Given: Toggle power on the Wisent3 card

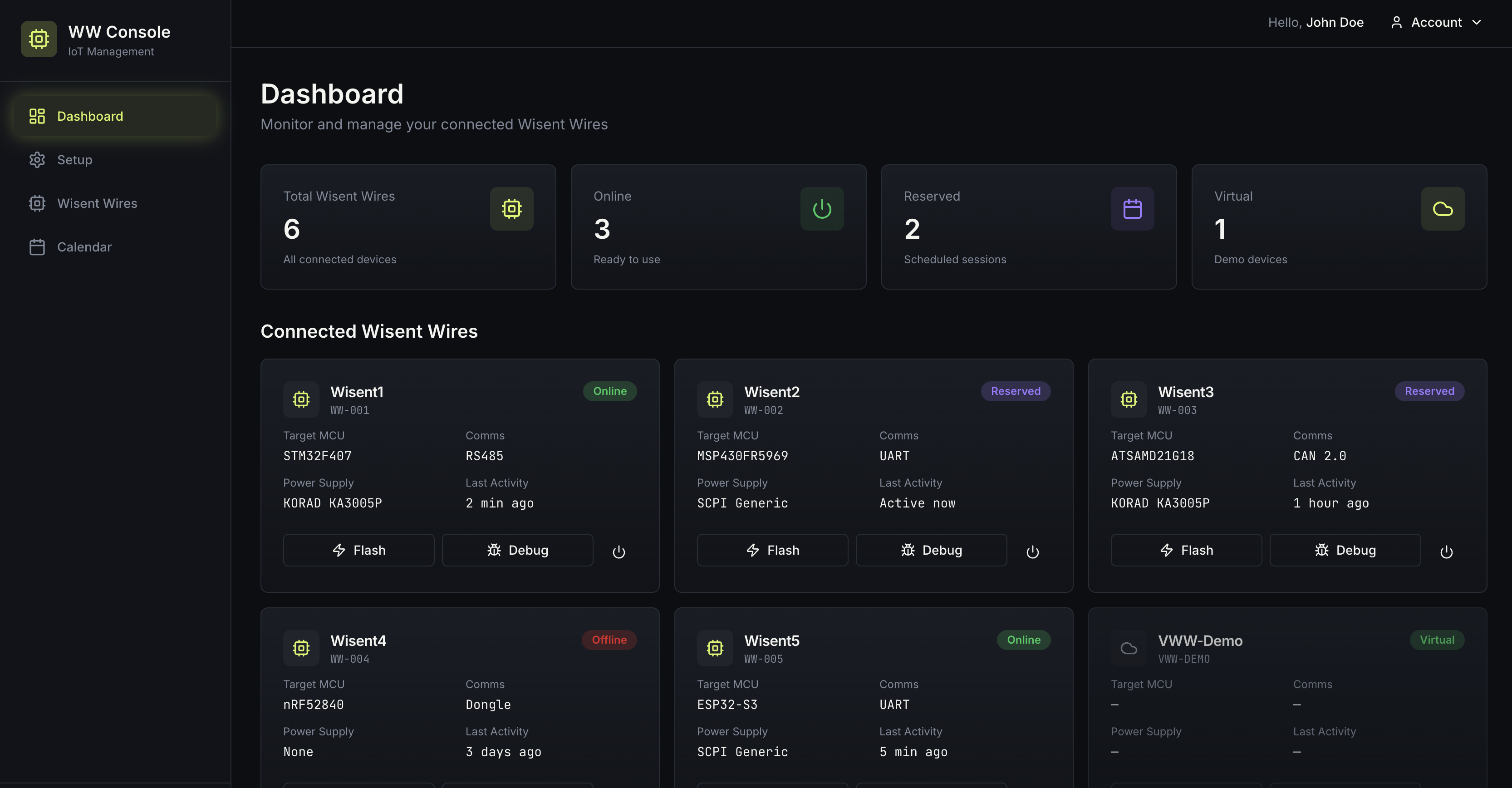Looking at the screenshot, I should point(1447,551).
